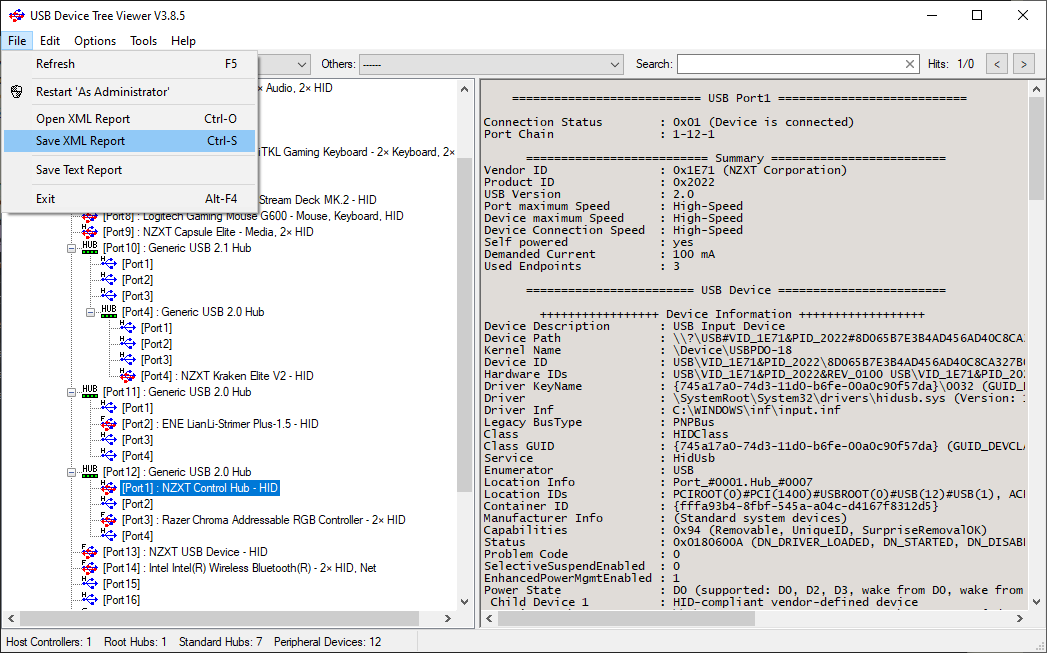The height and width of the screenshot is (653, 1047).
Task: Open the Options menu
Action: pyautogui.click(x=95, y=41)
